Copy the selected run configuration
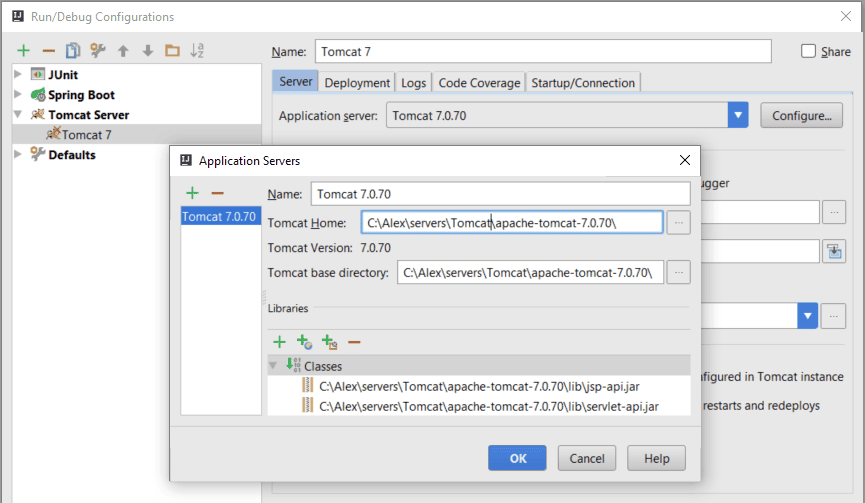 (x=73, y=51)
